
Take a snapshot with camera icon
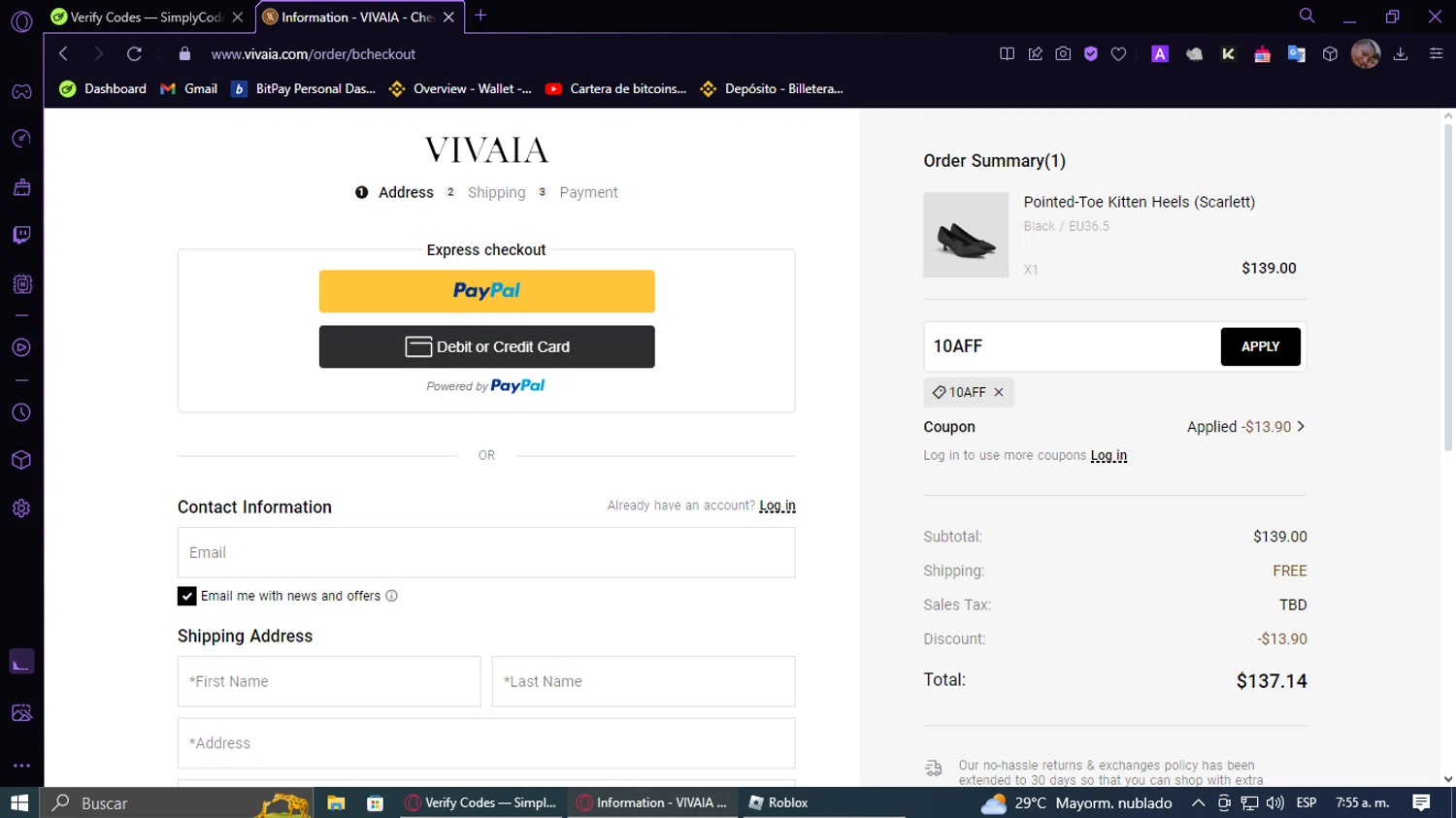1063,54
